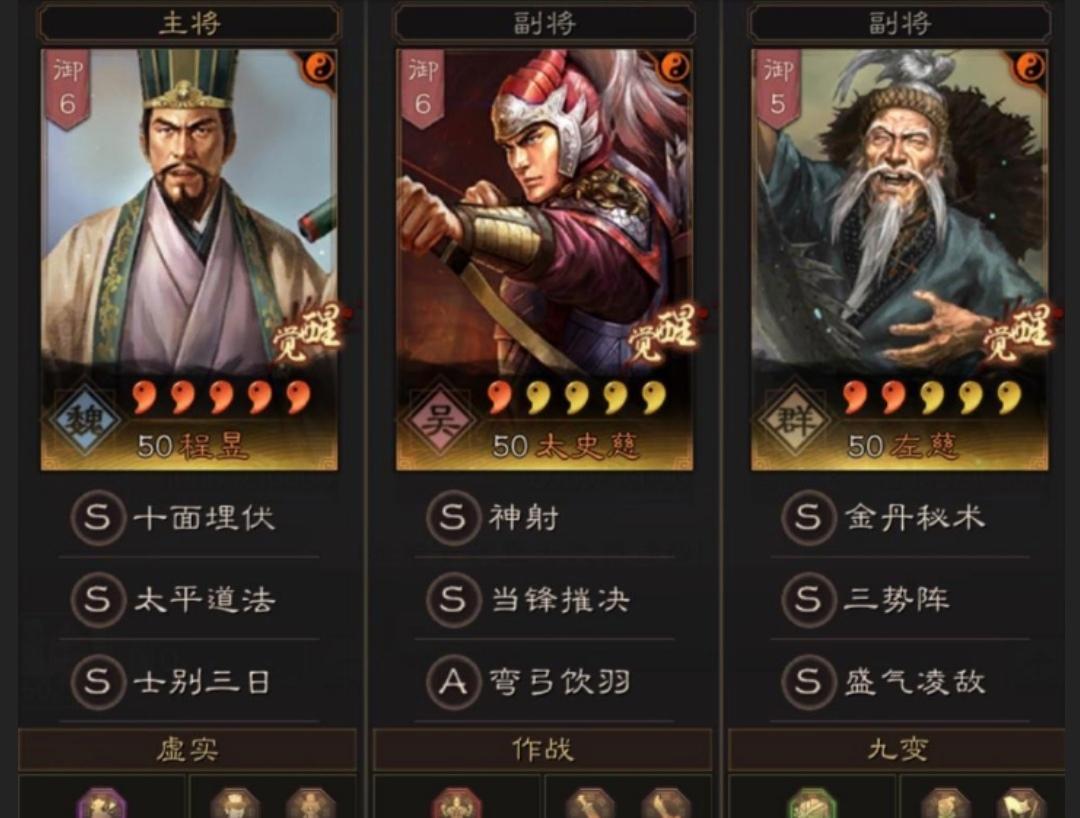Click the S rank icon beside 神射
The width and height of the screenshot is (1080, 818).
point(453,517)
